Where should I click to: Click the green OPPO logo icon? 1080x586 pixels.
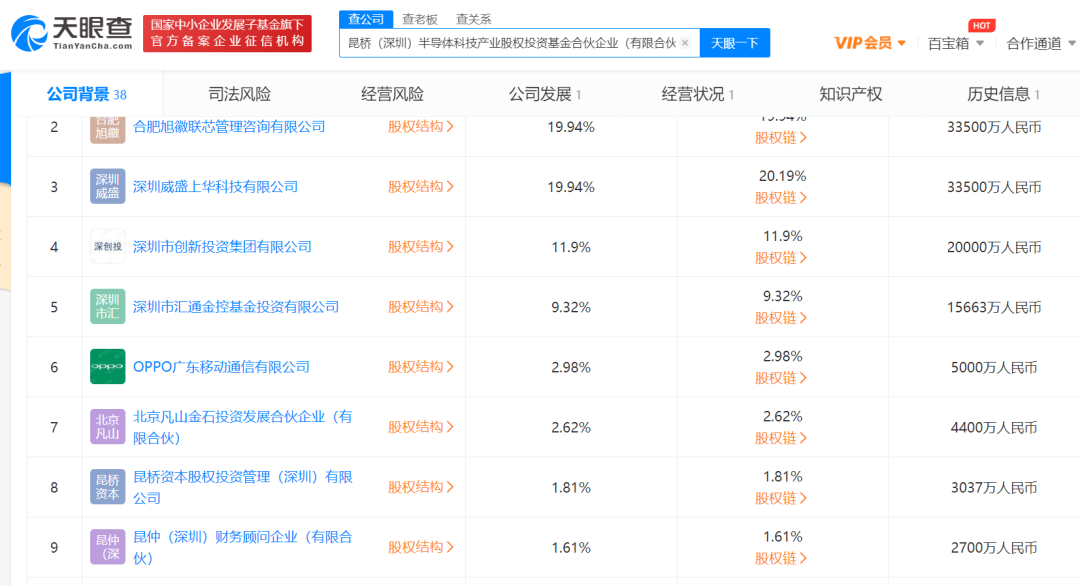107,366
